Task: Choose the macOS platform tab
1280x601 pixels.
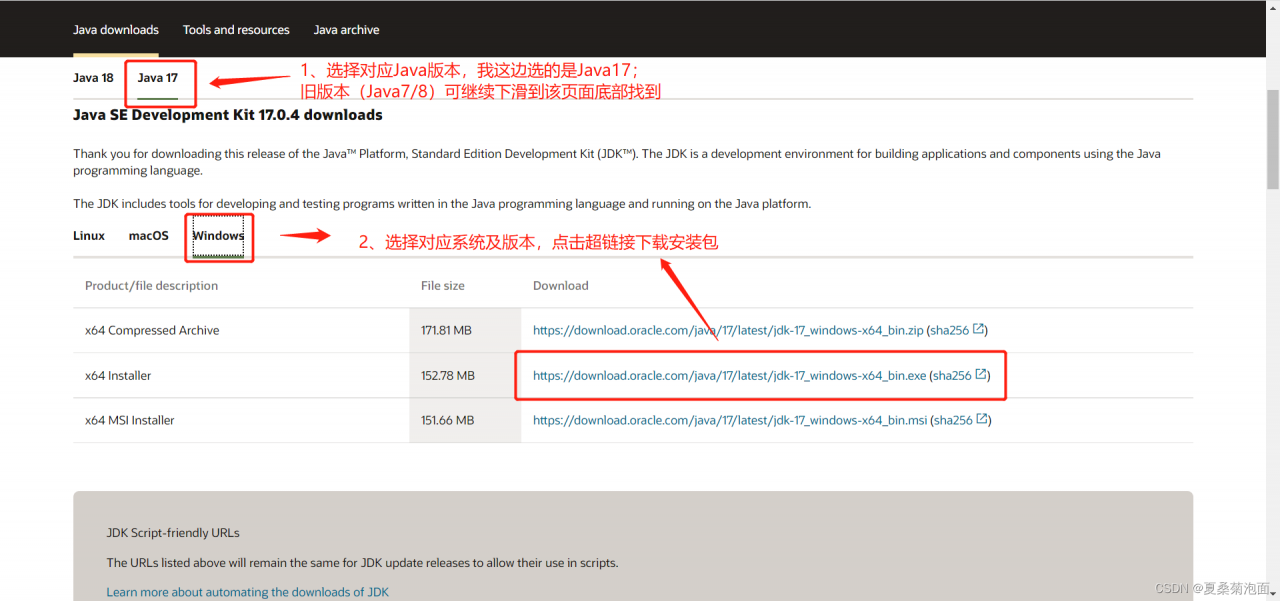Action: pyautogui.click(x=149, y=236)
